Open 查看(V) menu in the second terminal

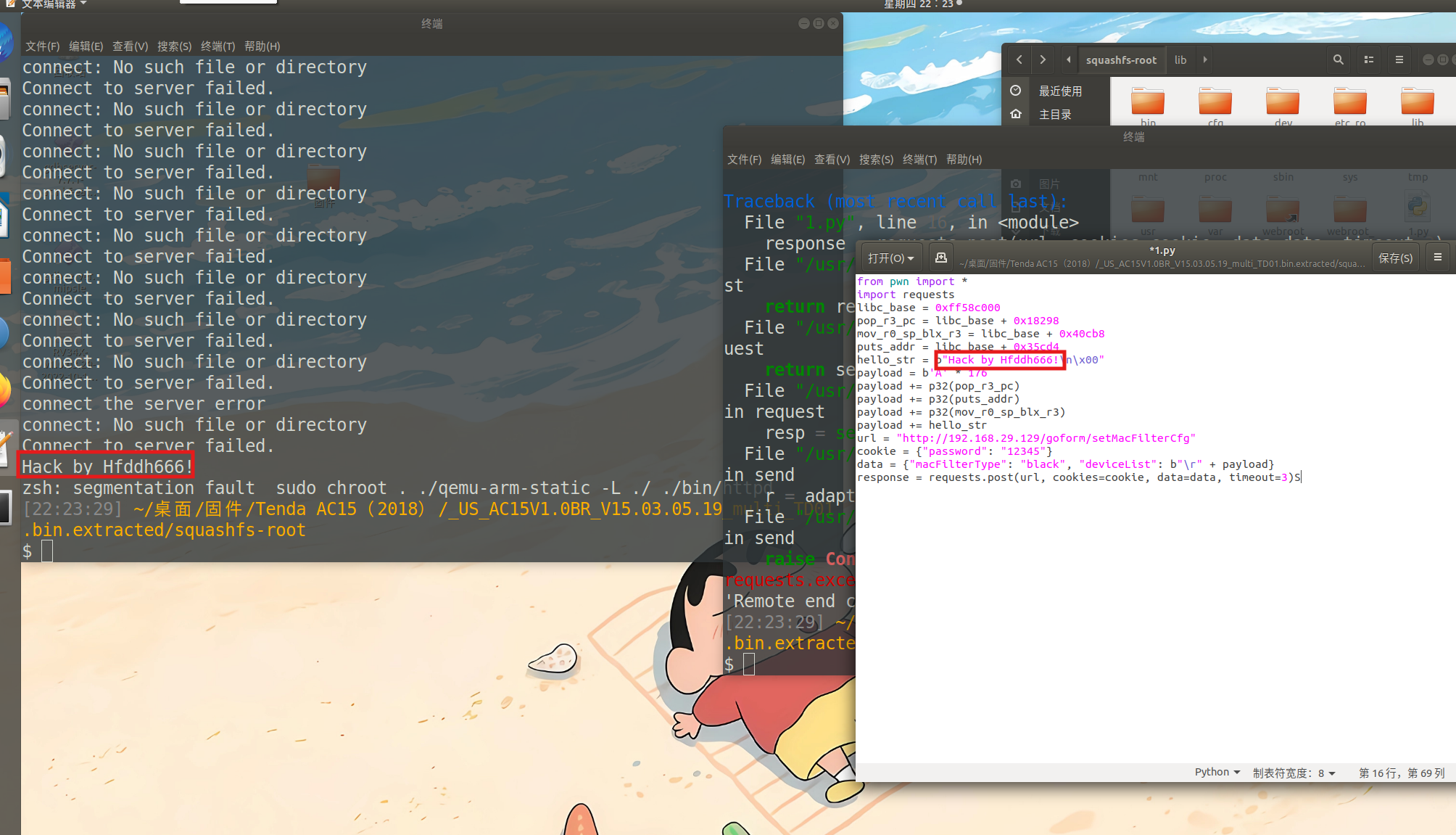point(832,160)
